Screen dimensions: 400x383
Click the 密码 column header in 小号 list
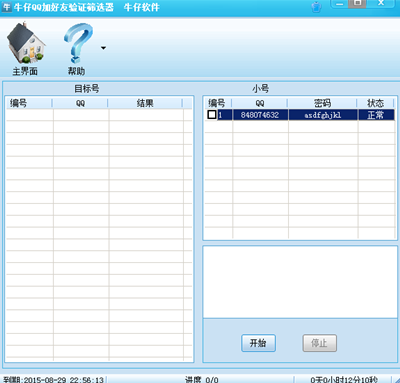click(x=322, y=103)
